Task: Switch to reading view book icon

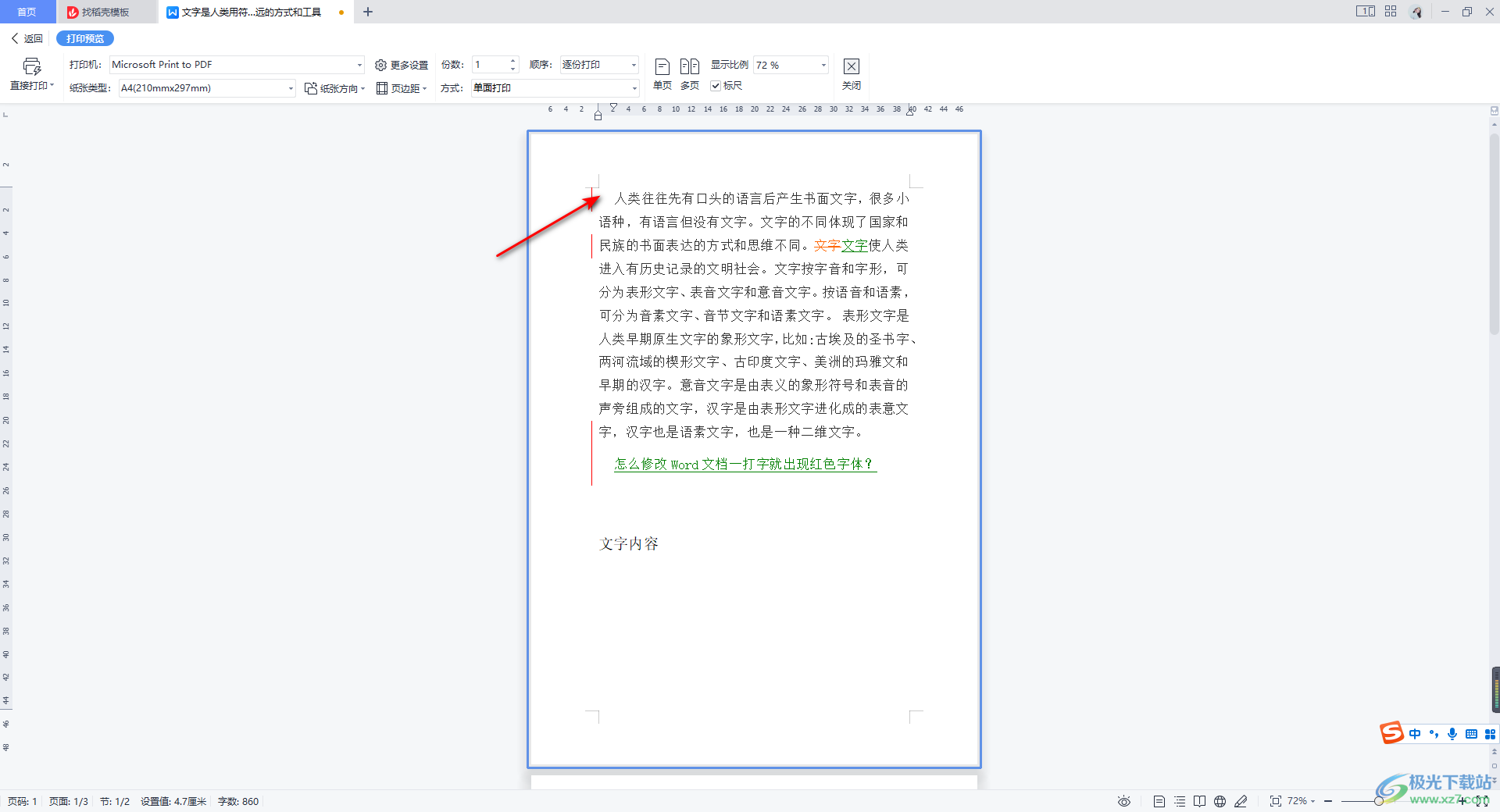Action: [1200, 801]
